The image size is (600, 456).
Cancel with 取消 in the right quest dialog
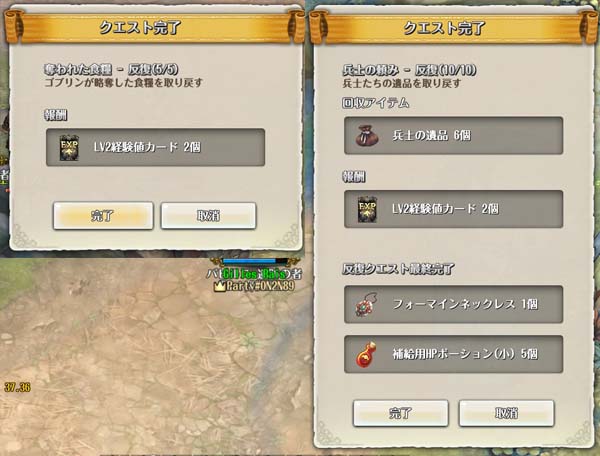point(506,413)
